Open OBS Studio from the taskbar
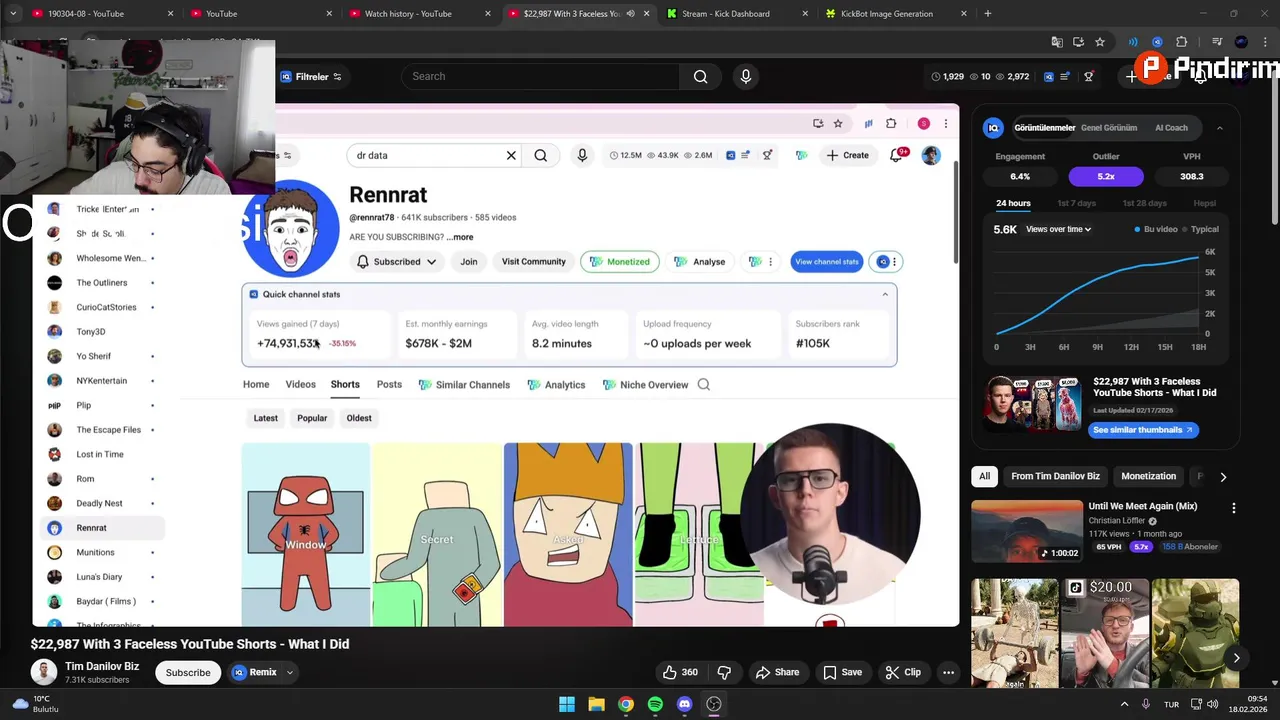Image resolution: width=1280 pixels, height=720 pixels. [x=714, y=704]
